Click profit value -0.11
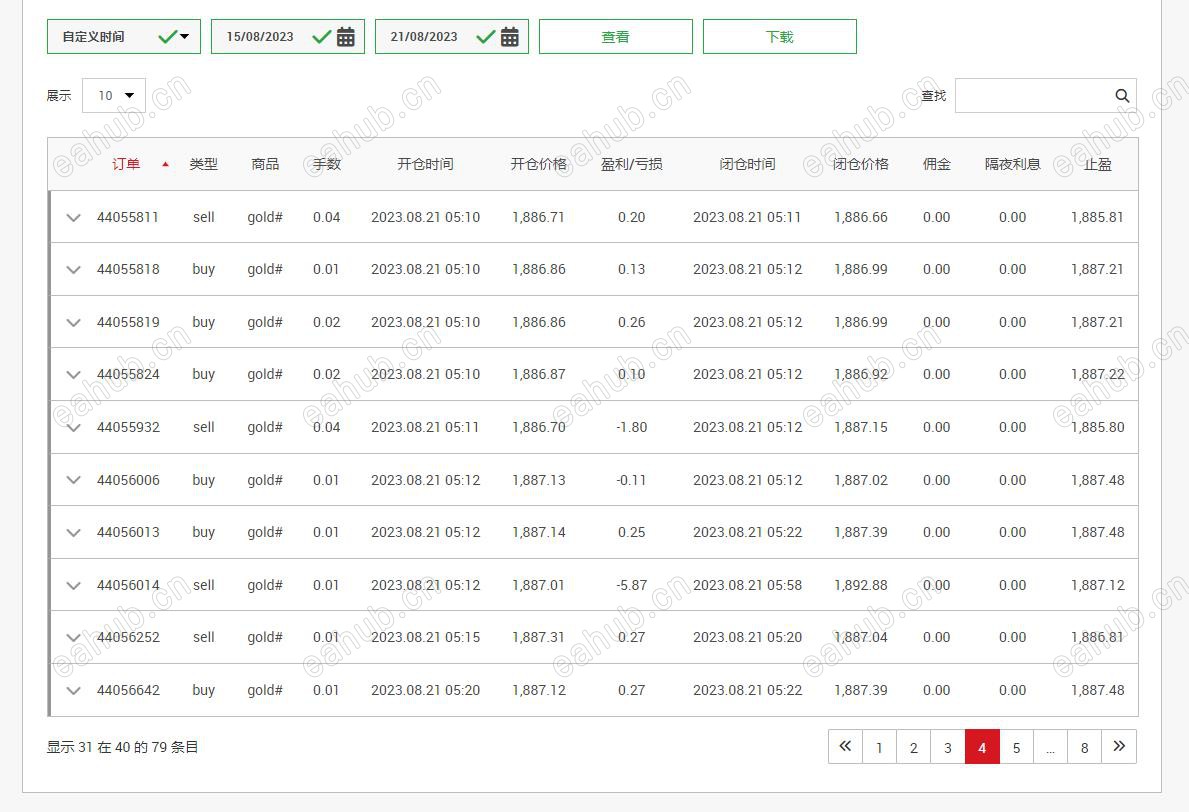 [x=632, y=480]
